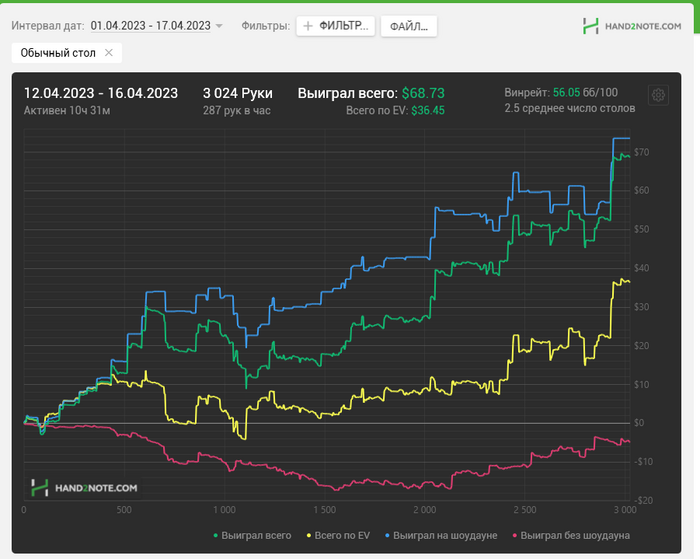This screenshot has height=559, width=700.
Task: Click the ФАЙЛ... button
Action: coord(408,26)
